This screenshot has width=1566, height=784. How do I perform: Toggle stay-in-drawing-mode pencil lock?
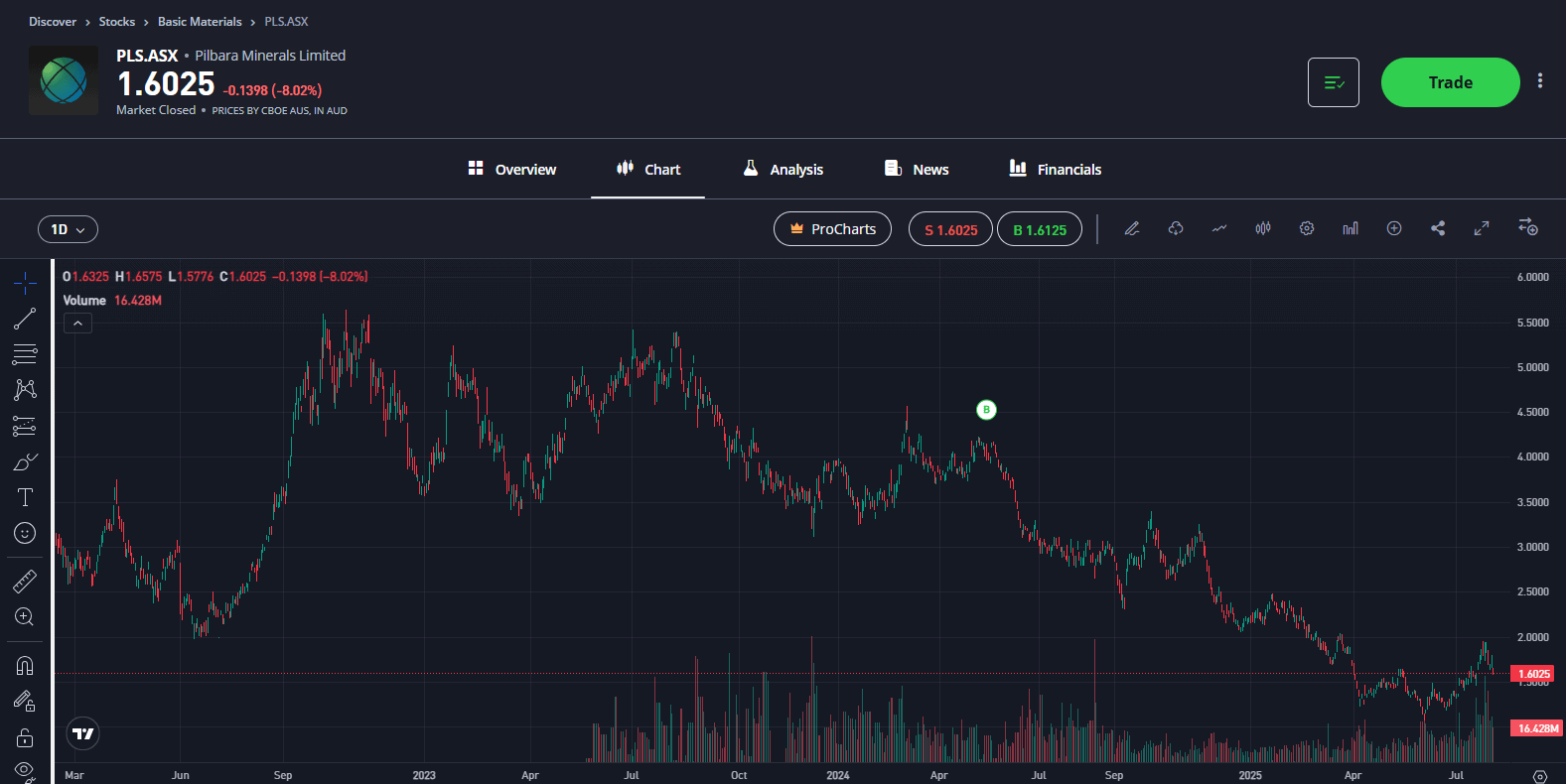25,701
